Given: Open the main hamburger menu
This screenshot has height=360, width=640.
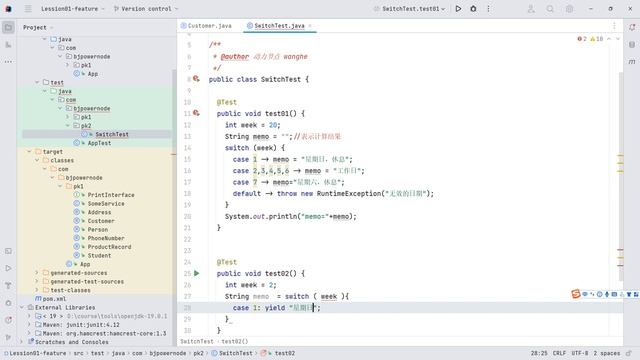Looking at the screenshot, I should (x=28, y=9).
